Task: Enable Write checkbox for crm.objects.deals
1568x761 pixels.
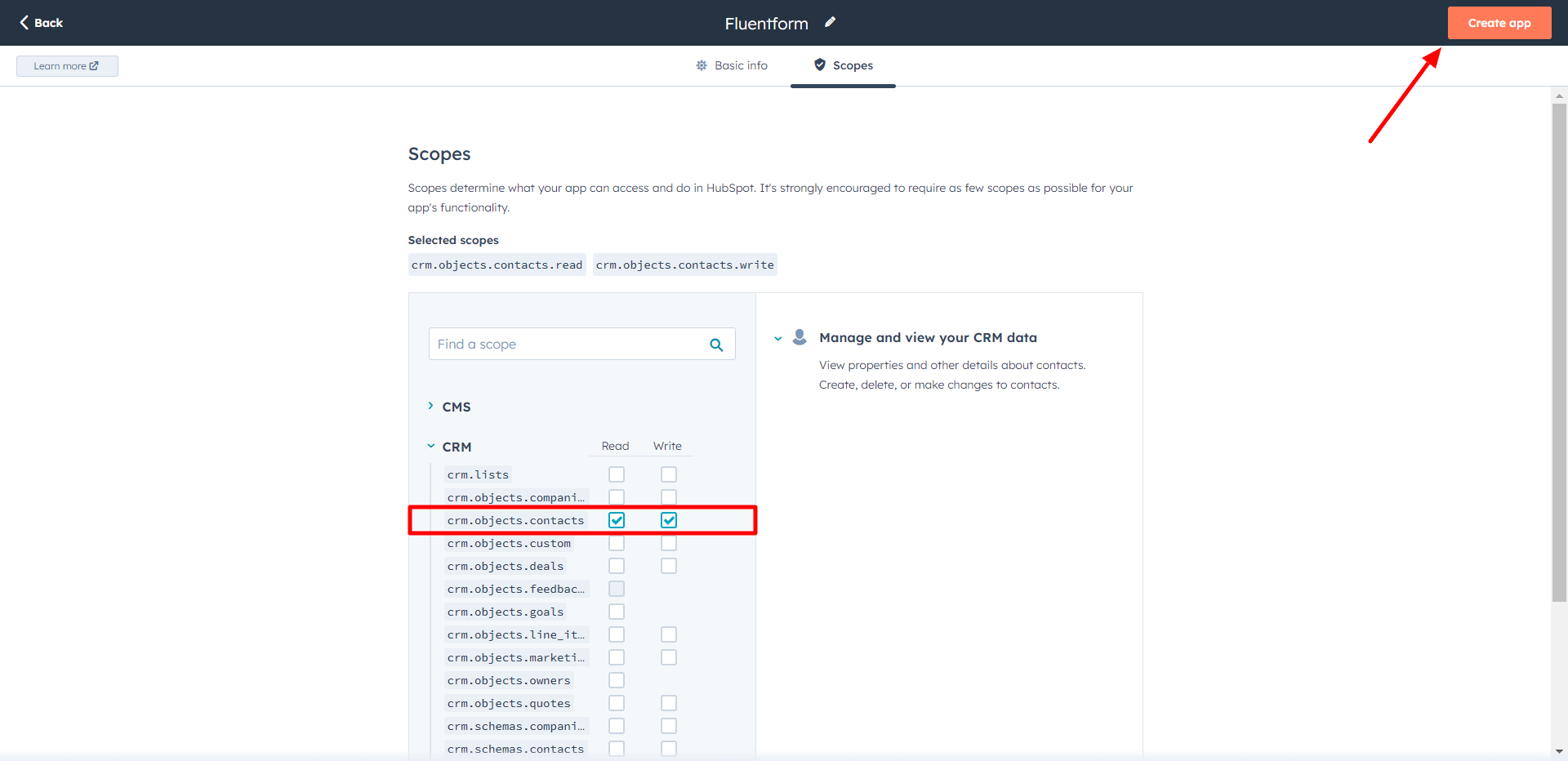Action: point(669,566)
